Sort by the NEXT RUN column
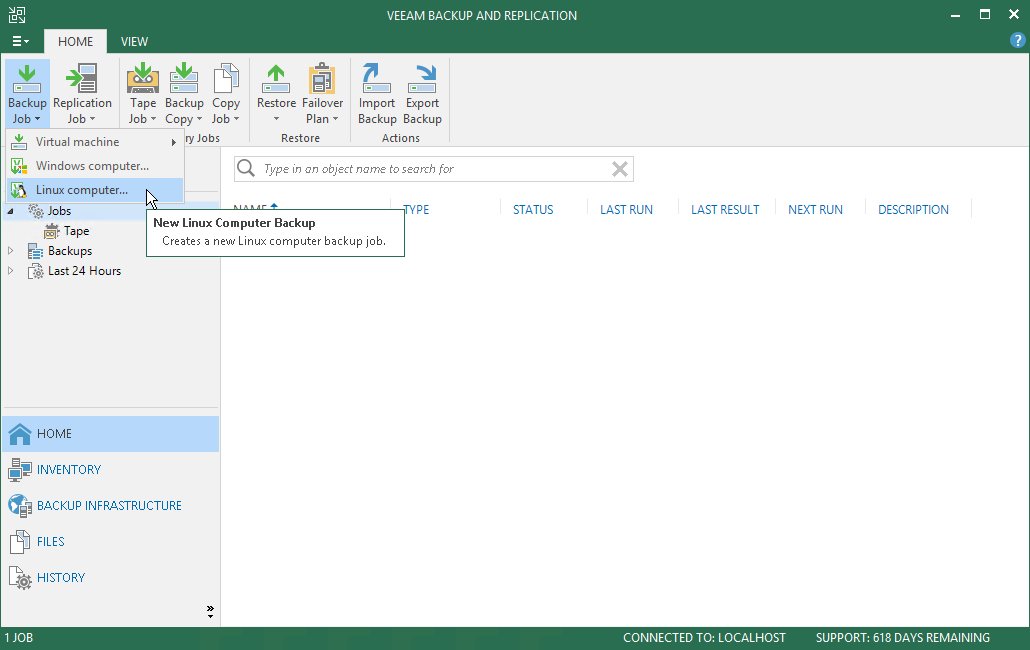1030x650 pixels. coord(815,209)
